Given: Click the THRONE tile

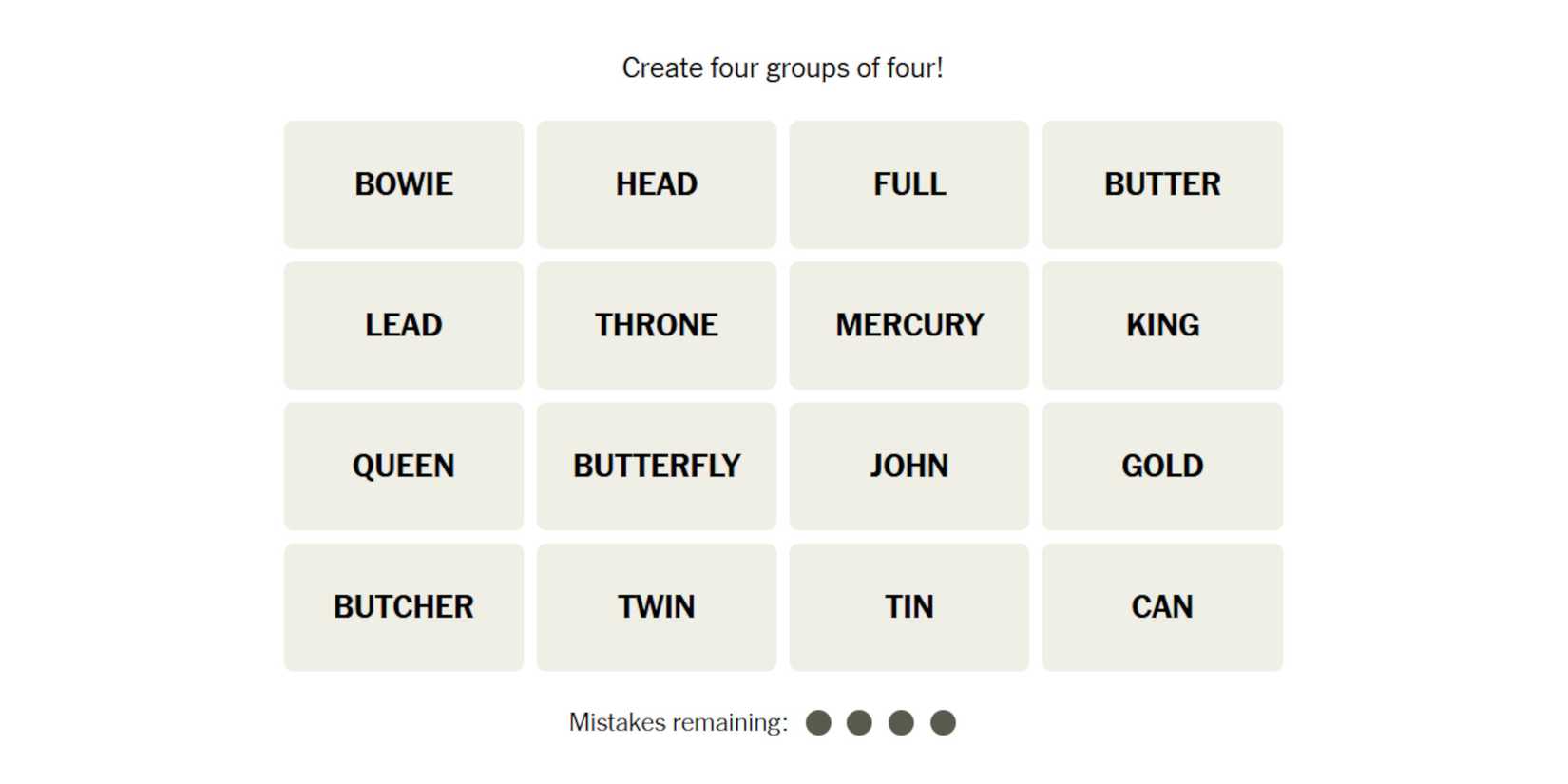Looking at the screenshot, I should pos(656,325).
